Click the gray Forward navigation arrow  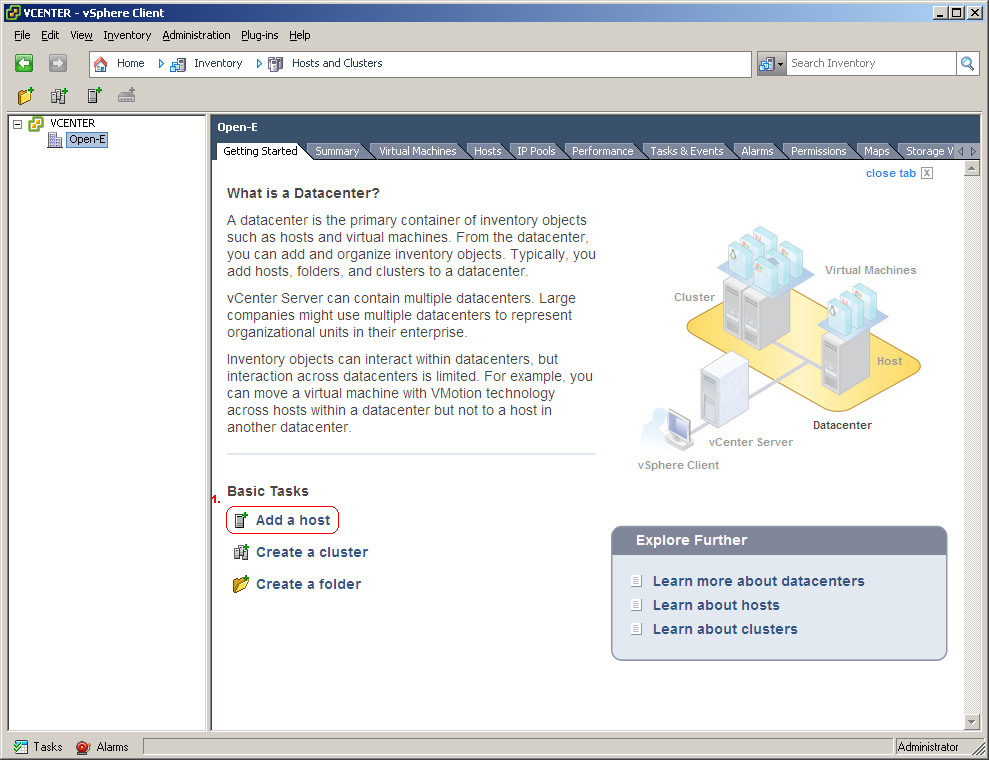(x=57, y=63)
